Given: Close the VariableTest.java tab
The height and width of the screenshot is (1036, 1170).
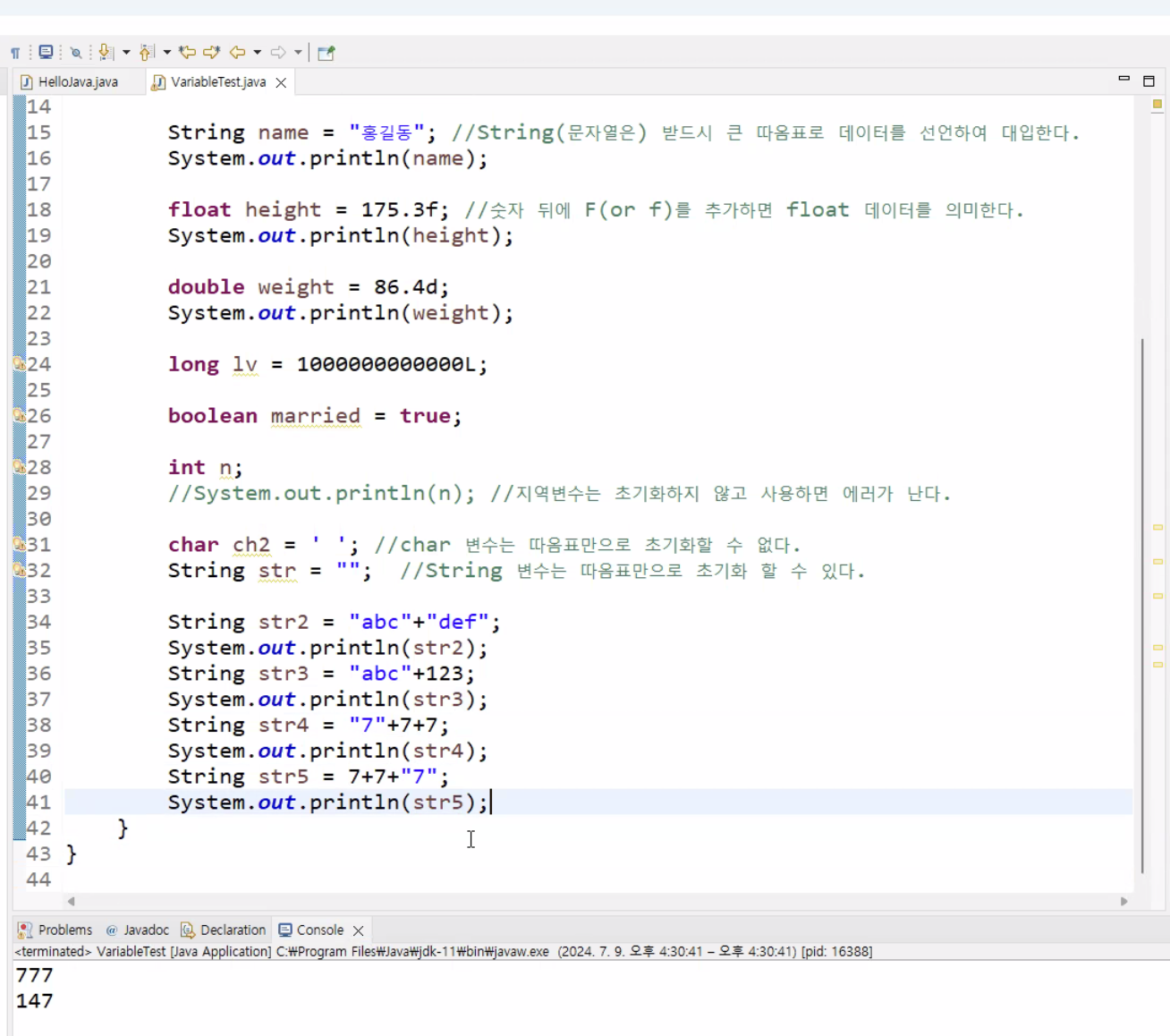Looking at the screenshot, I should tap(281, 82).
